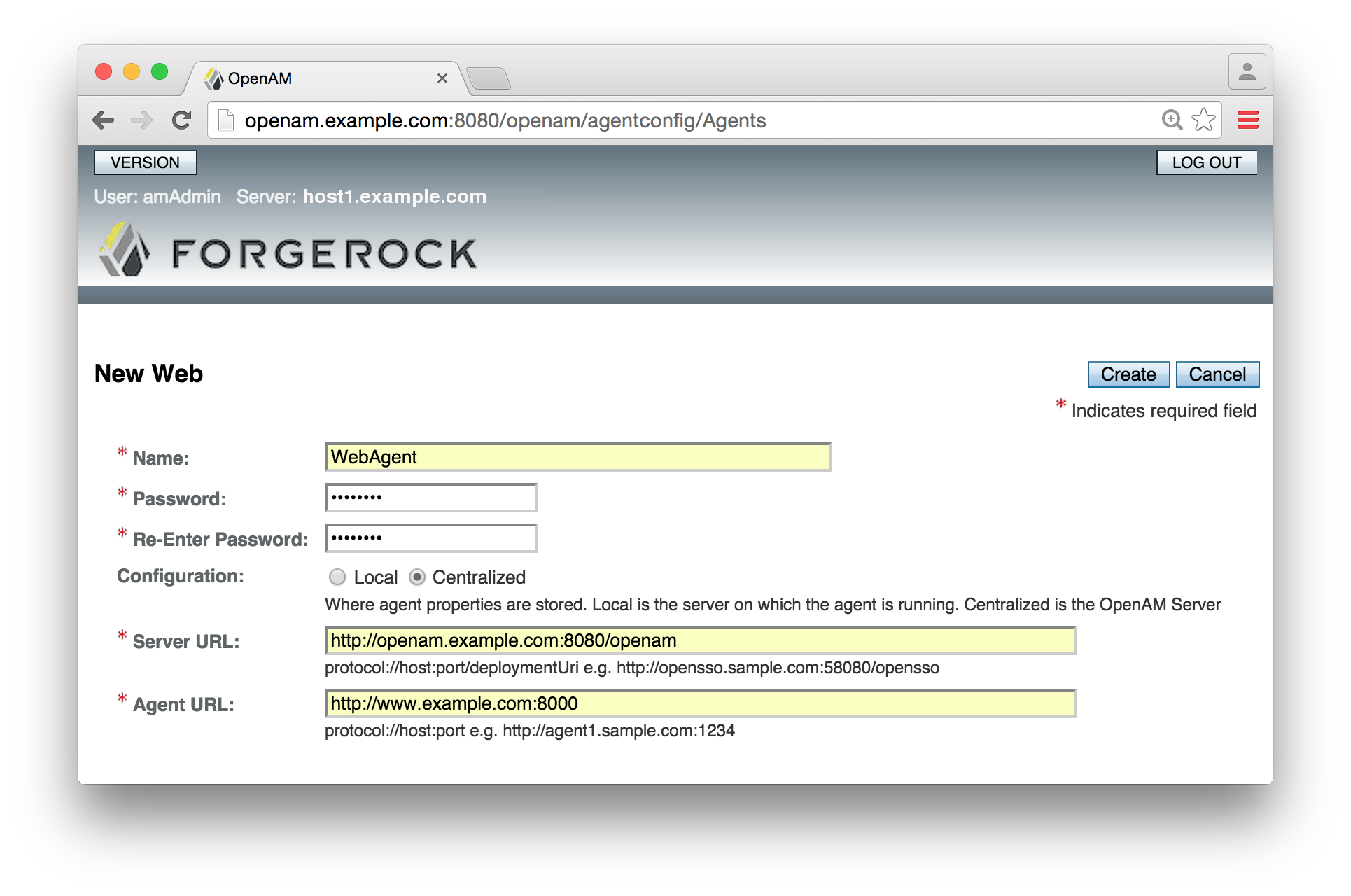Open the Chrome hamburger menu
The width and height of the screenshot is (1351, 896).
point(1248,120)
